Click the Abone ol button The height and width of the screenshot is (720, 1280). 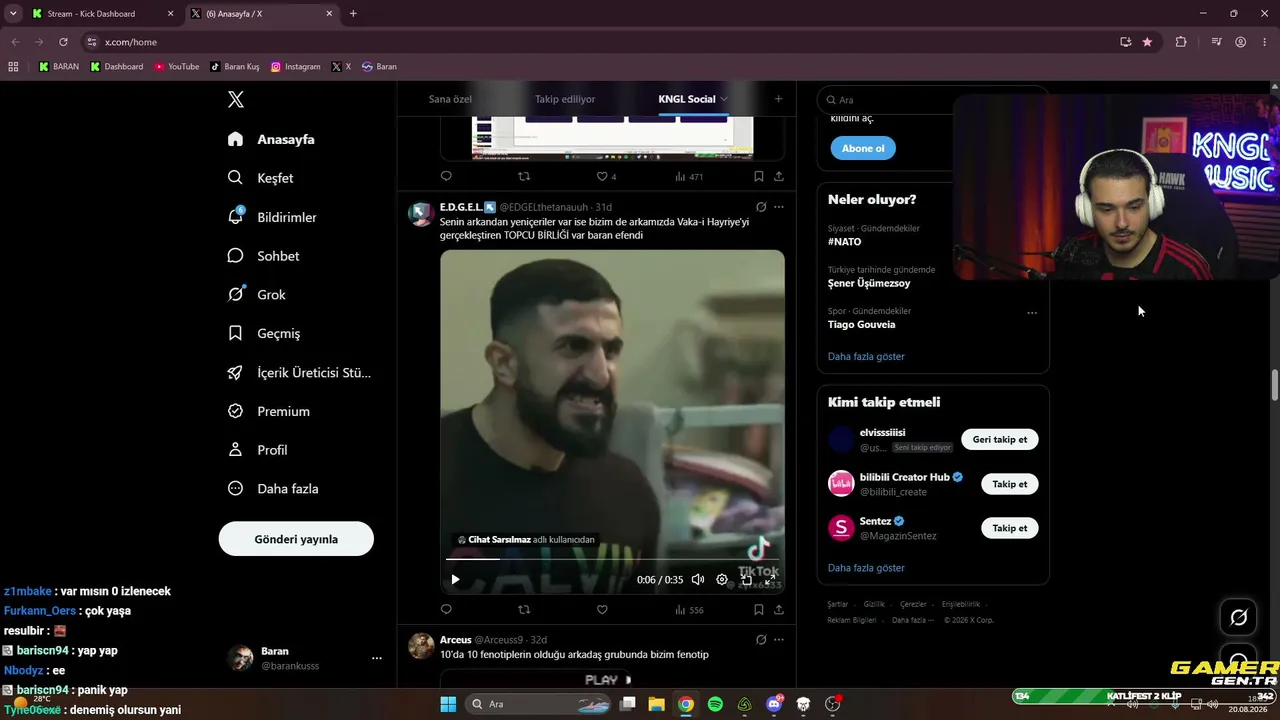pyautogui.click(x=863, y=148)
